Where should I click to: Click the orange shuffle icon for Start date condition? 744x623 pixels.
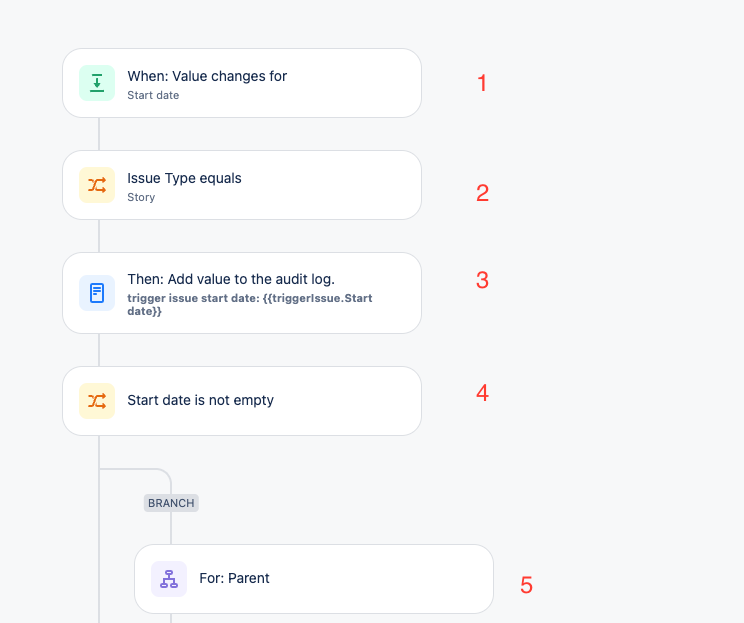[x=97, y=401]
